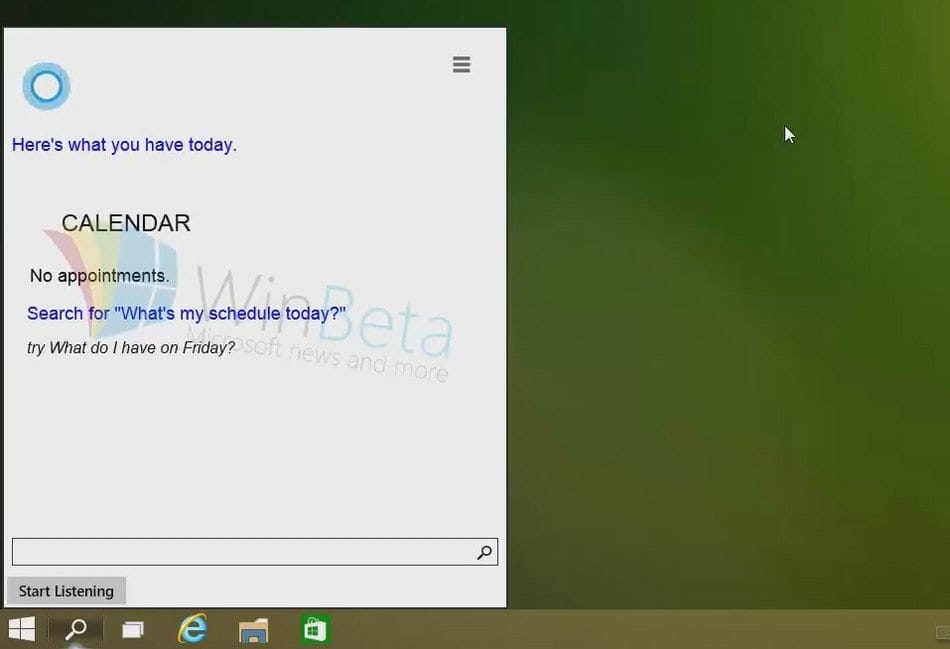Image resolution: width=950 pixels, height=649 pixels.
Task: Launch Internet Explorer from the taskbar
Action: tap(193, 629)
